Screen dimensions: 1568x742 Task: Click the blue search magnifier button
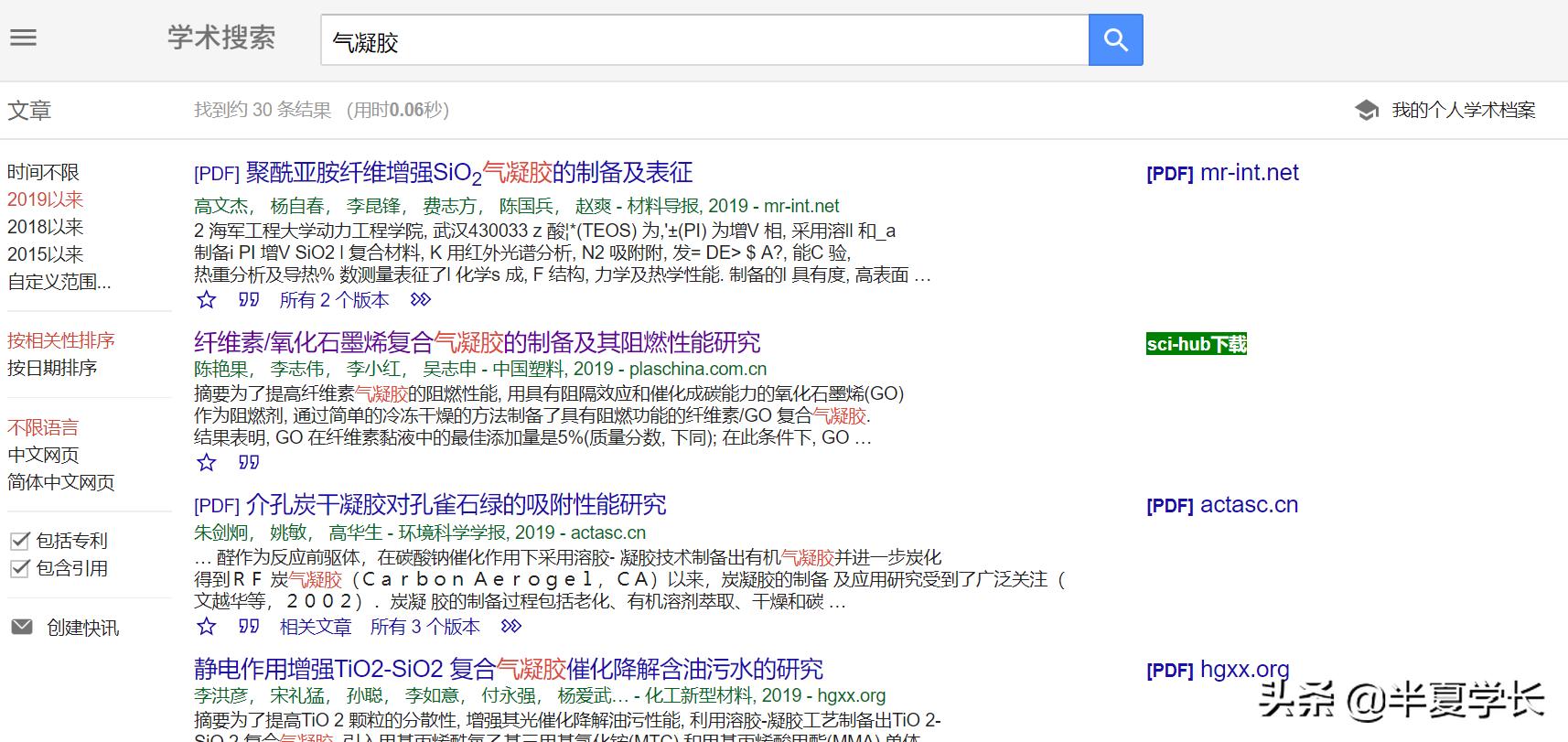tap(1115, 40)
